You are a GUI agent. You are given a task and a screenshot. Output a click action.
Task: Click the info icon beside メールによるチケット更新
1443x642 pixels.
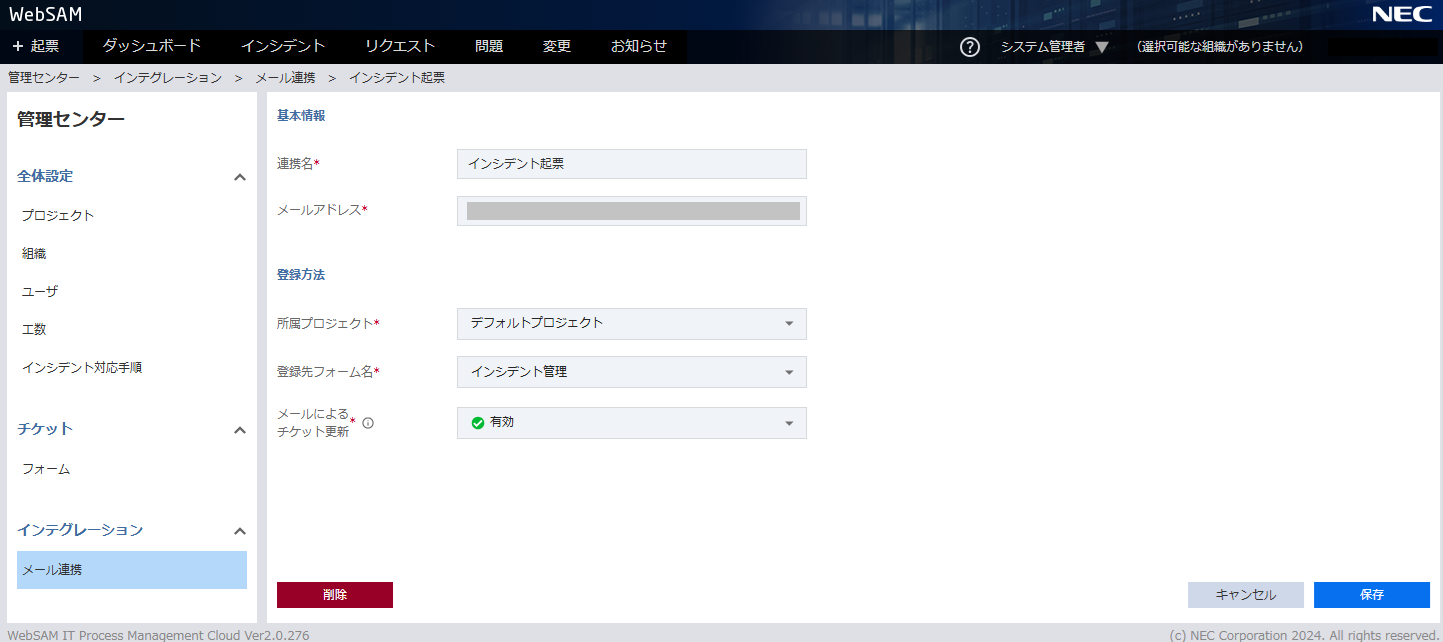pyautogui.click(x=368, y=423)
